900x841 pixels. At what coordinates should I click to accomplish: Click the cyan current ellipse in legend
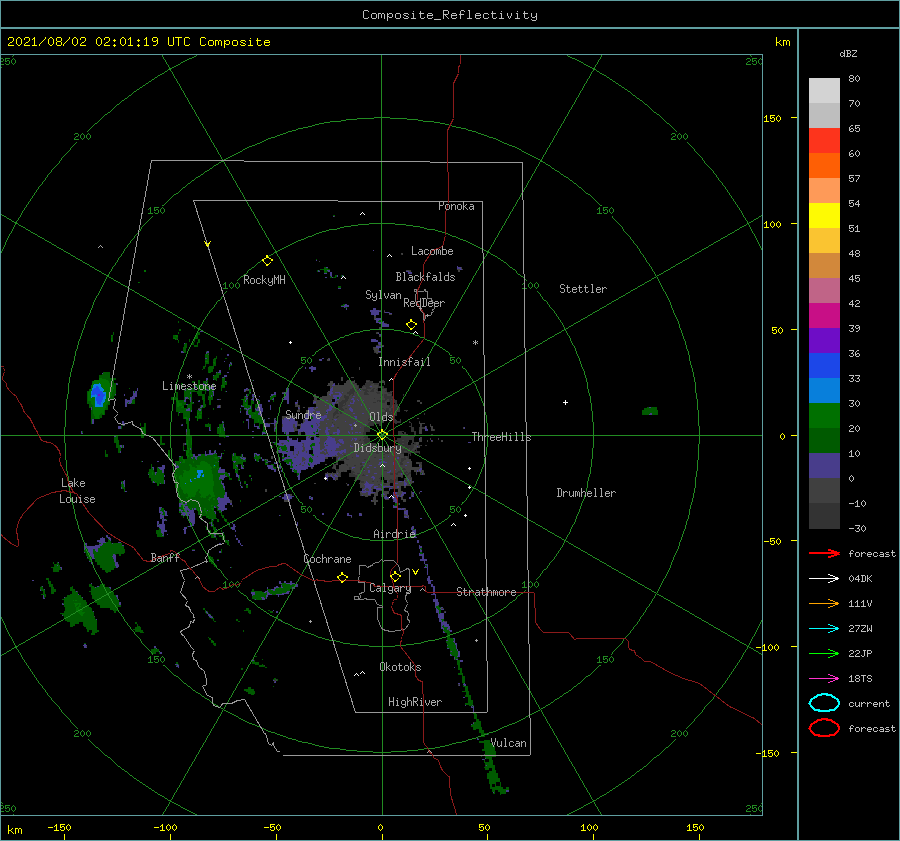[824, 703]
